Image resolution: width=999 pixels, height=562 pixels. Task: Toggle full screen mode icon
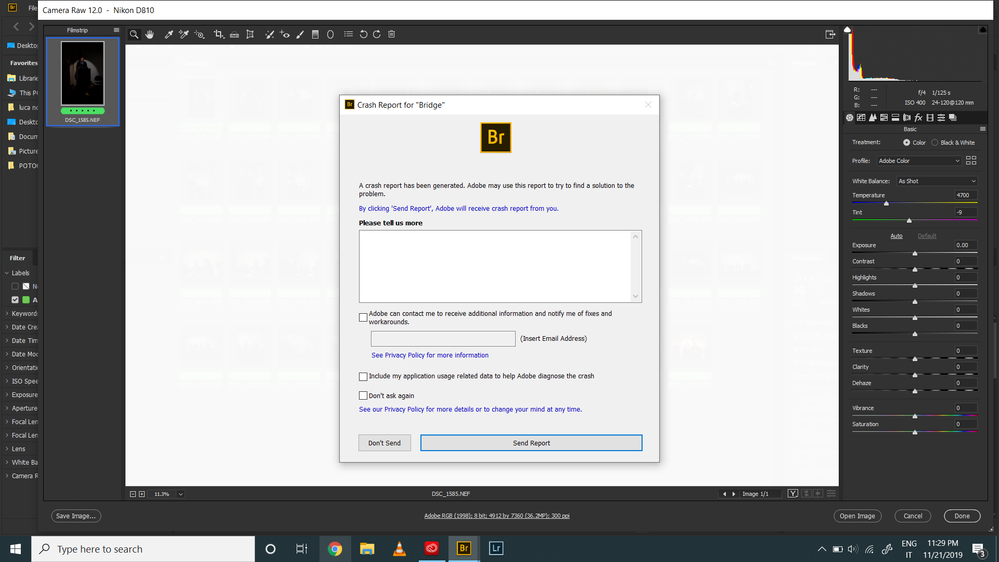click(x=830, y=34)
